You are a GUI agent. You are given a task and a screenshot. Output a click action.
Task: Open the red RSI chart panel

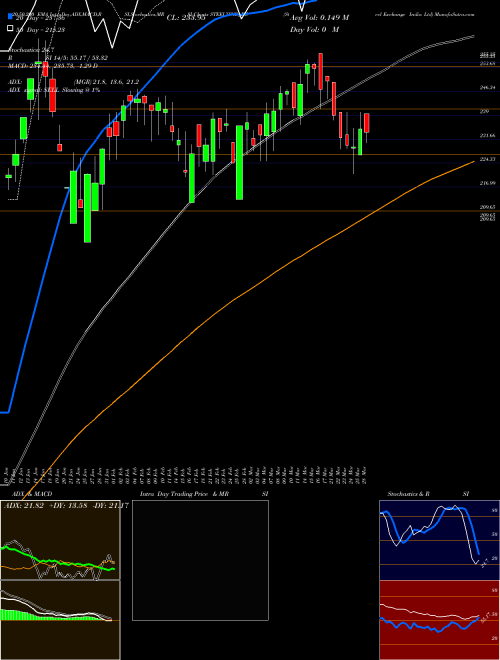tap(439, 620)
